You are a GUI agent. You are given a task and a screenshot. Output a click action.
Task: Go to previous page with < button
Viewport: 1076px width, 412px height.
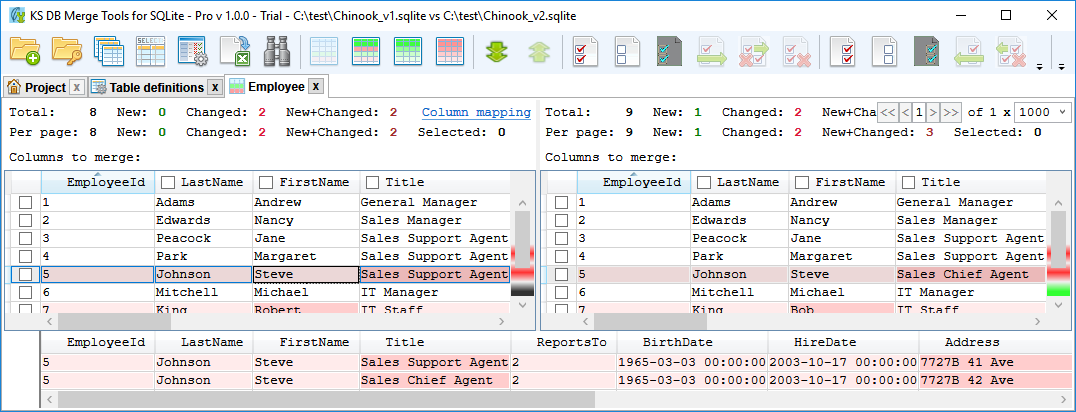click(x=905, y=112)
